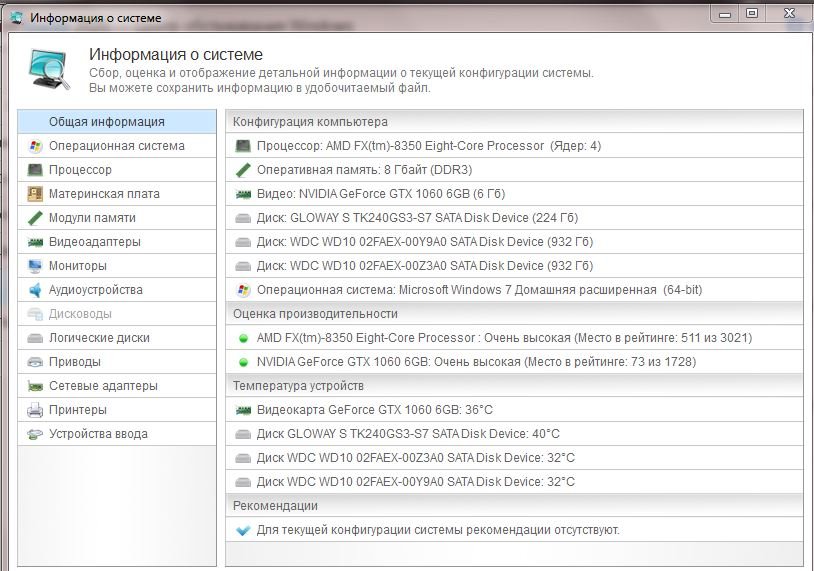
Task: Click the blue checkmark icon in recommendations row
Action: pos(242,531)
